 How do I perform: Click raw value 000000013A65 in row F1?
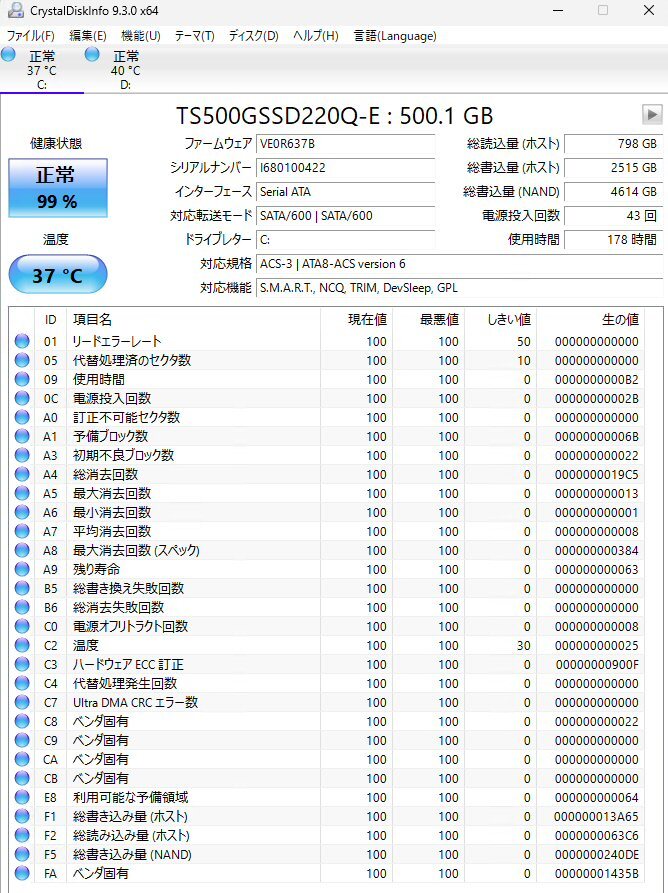596,817
